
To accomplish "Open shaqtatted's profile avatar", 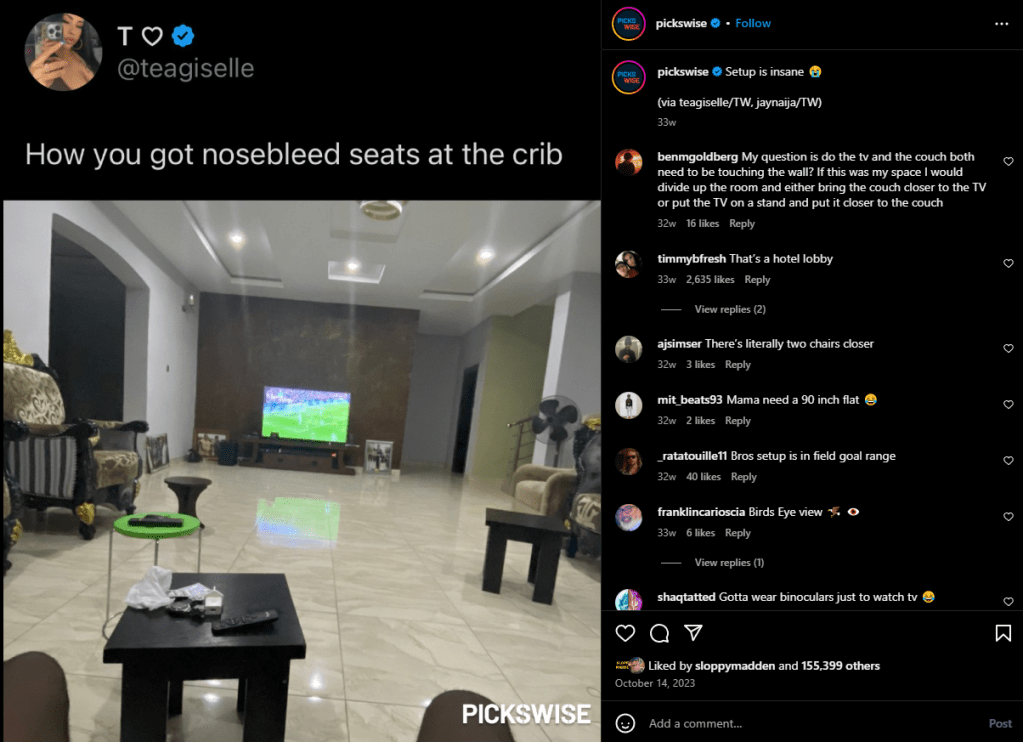I will (x=628, y=599).
